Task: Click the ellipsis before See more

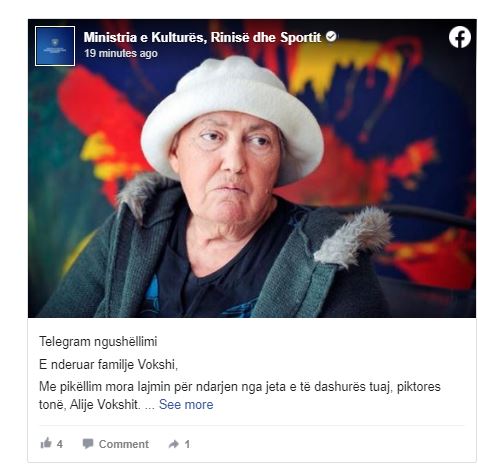Action: point(150,407)
